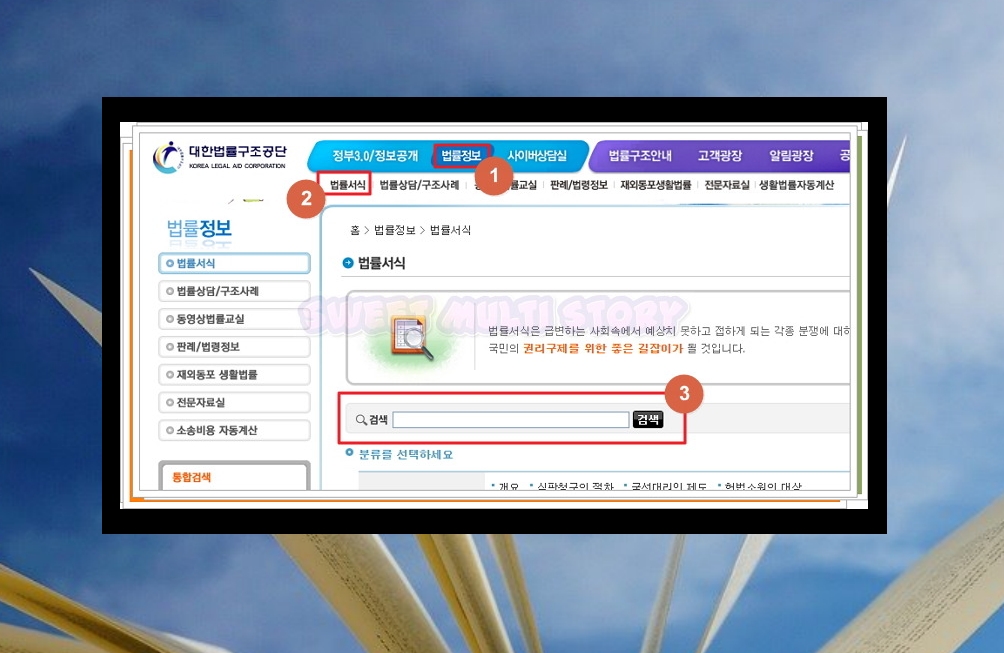
Task: Open 법률상담/구조사례 in the left sidebar
Action: point(234,291)
